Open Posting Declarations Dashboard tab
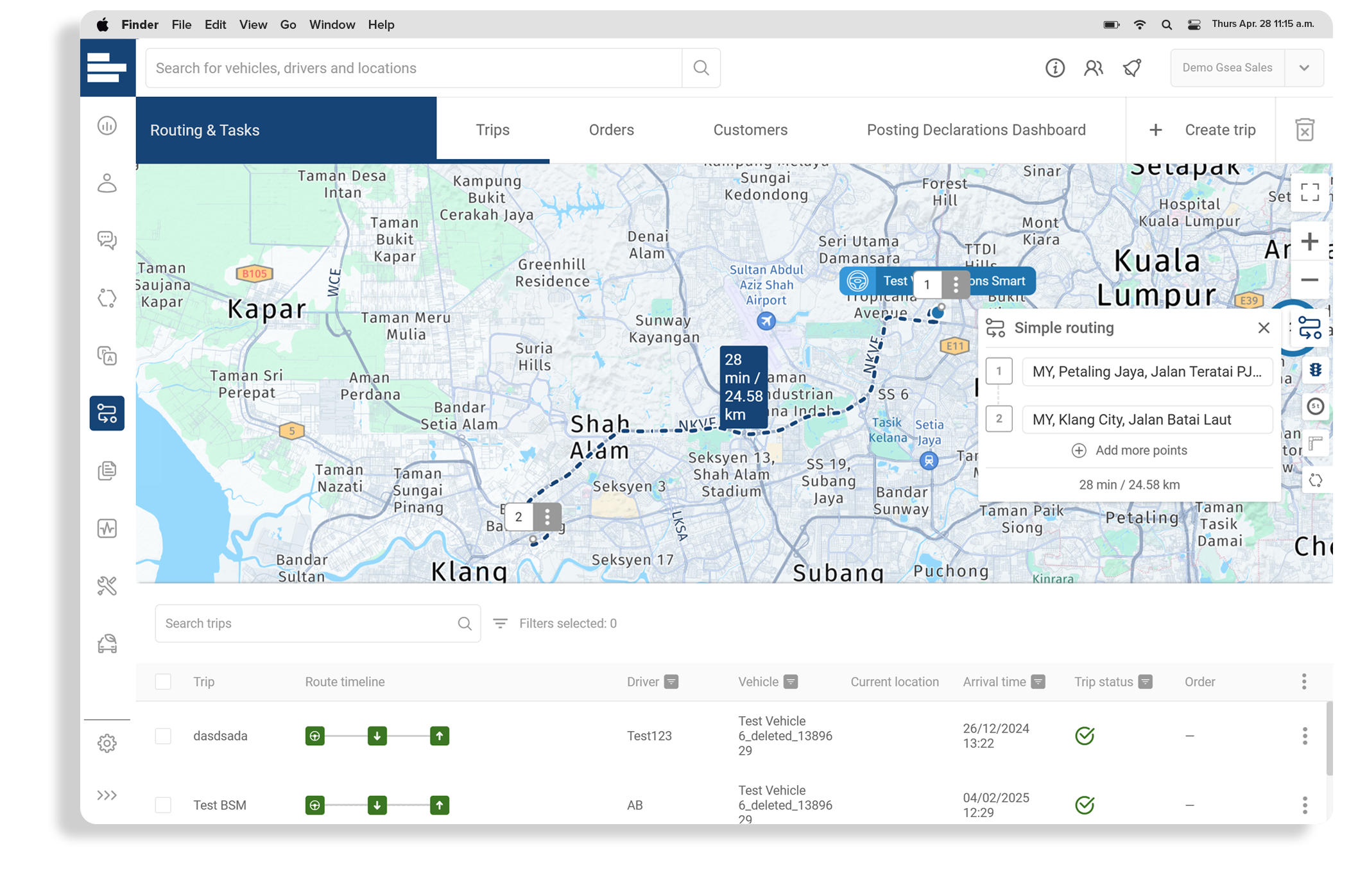 (x=976, y=130)
